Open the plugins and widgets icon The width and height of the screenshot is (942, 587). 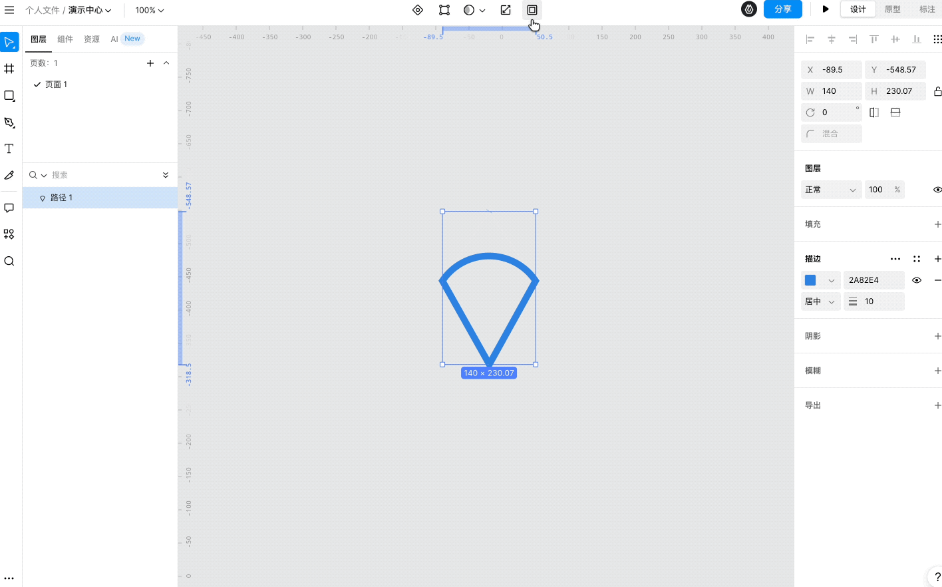(x=9, y=234)
